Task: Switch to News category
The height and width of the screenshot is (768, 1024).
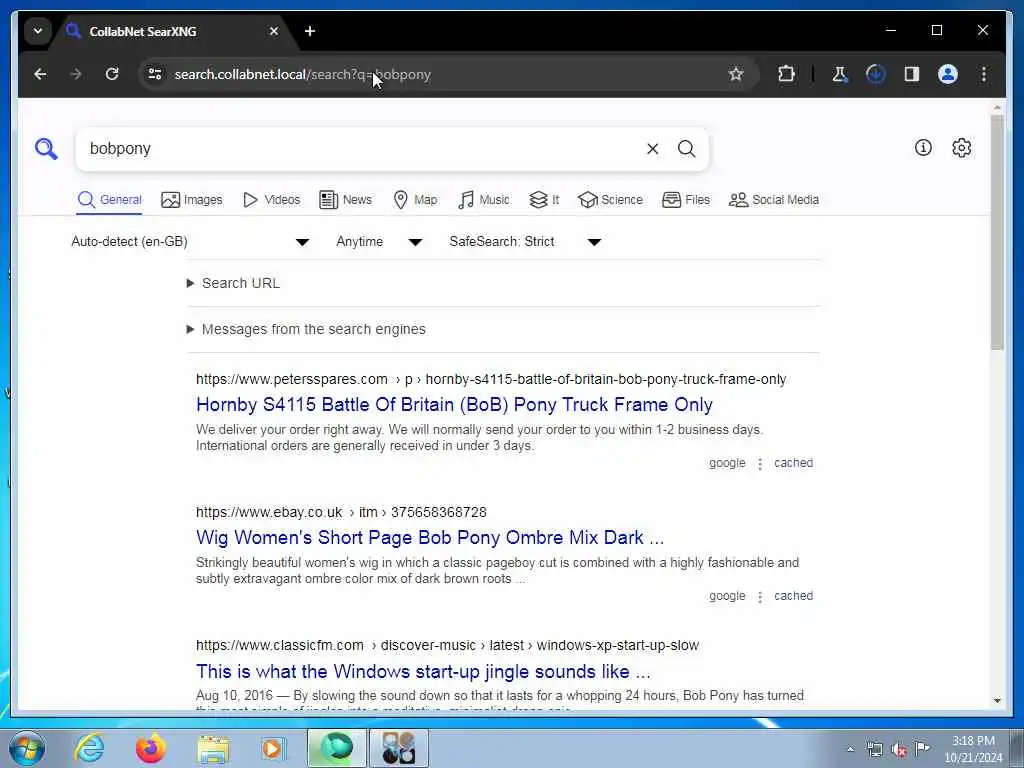Action: (x=345, y=200)
